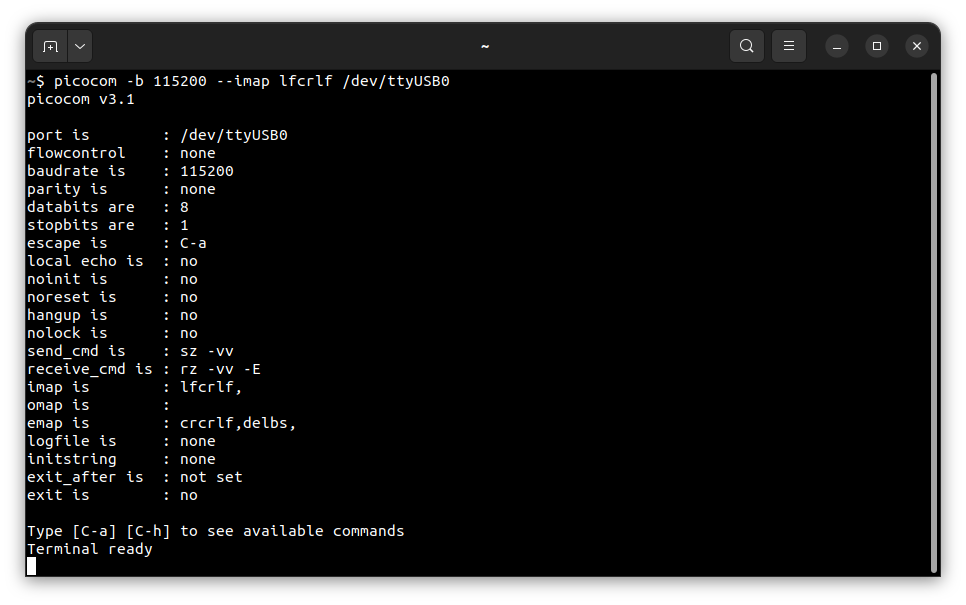Screen dimensions: 966x605
Task: Click the receive_cmd value "rz -vv -E"
Action: [x=220, y=369]
